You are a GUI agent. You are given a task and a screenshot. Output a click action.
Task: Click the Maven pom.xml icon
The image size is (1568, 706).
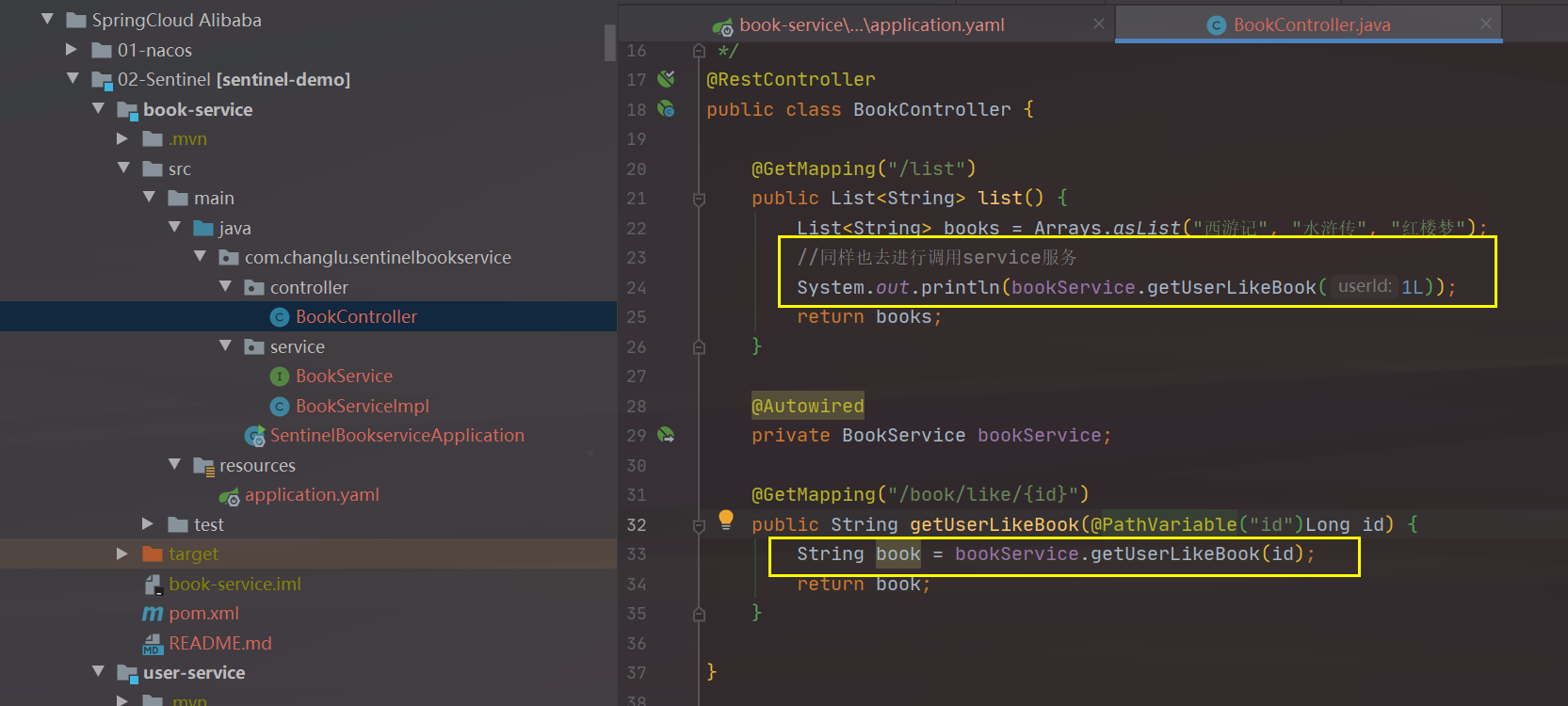[153, 614]
